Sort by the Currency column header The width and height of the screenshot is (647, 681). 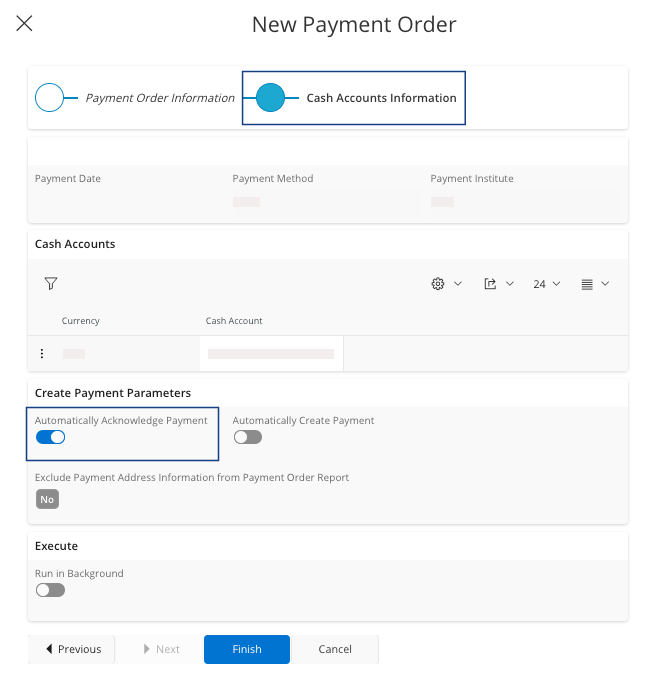[81, 321]
